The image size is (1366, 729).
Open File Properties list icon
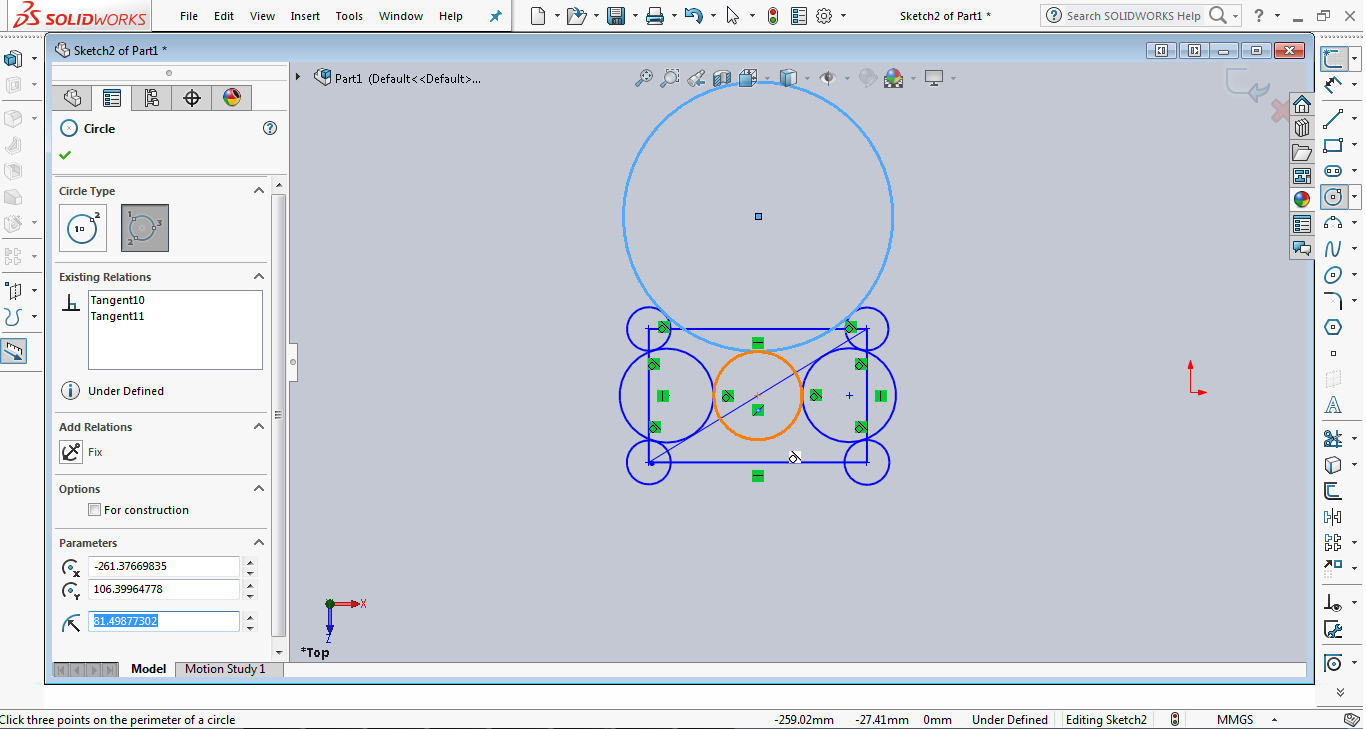coord(798,16)
